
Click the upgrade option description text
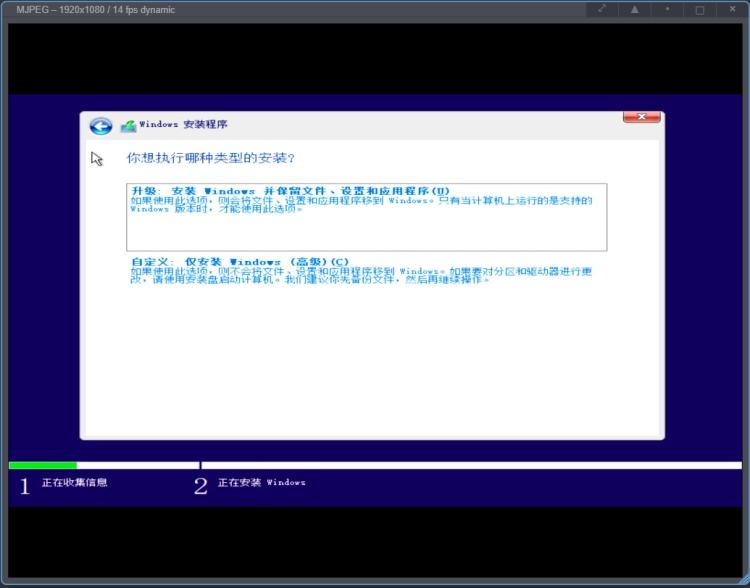click(361, 204)
